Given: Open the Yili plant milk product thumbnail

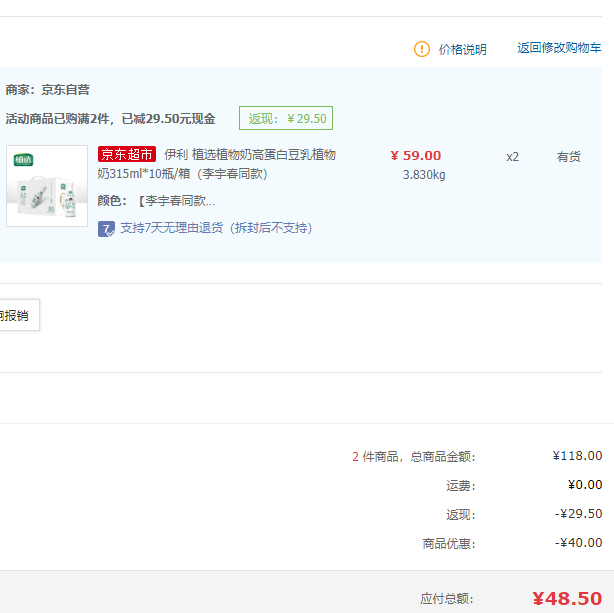Looking at the screenshot, I should (47, 186).
